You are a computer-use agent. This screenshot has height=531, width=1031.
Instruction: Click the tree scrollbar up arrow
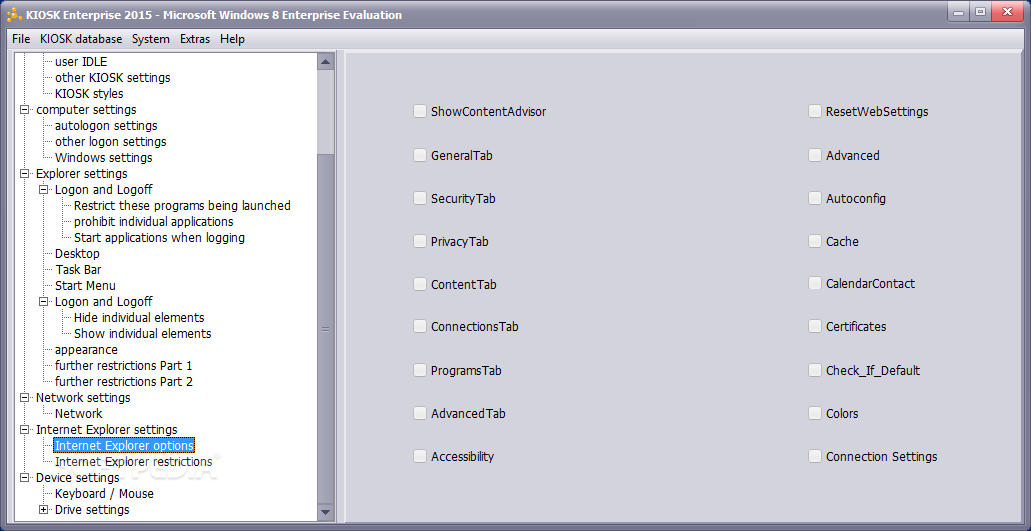pyautogui.click(x=325, y=62)
